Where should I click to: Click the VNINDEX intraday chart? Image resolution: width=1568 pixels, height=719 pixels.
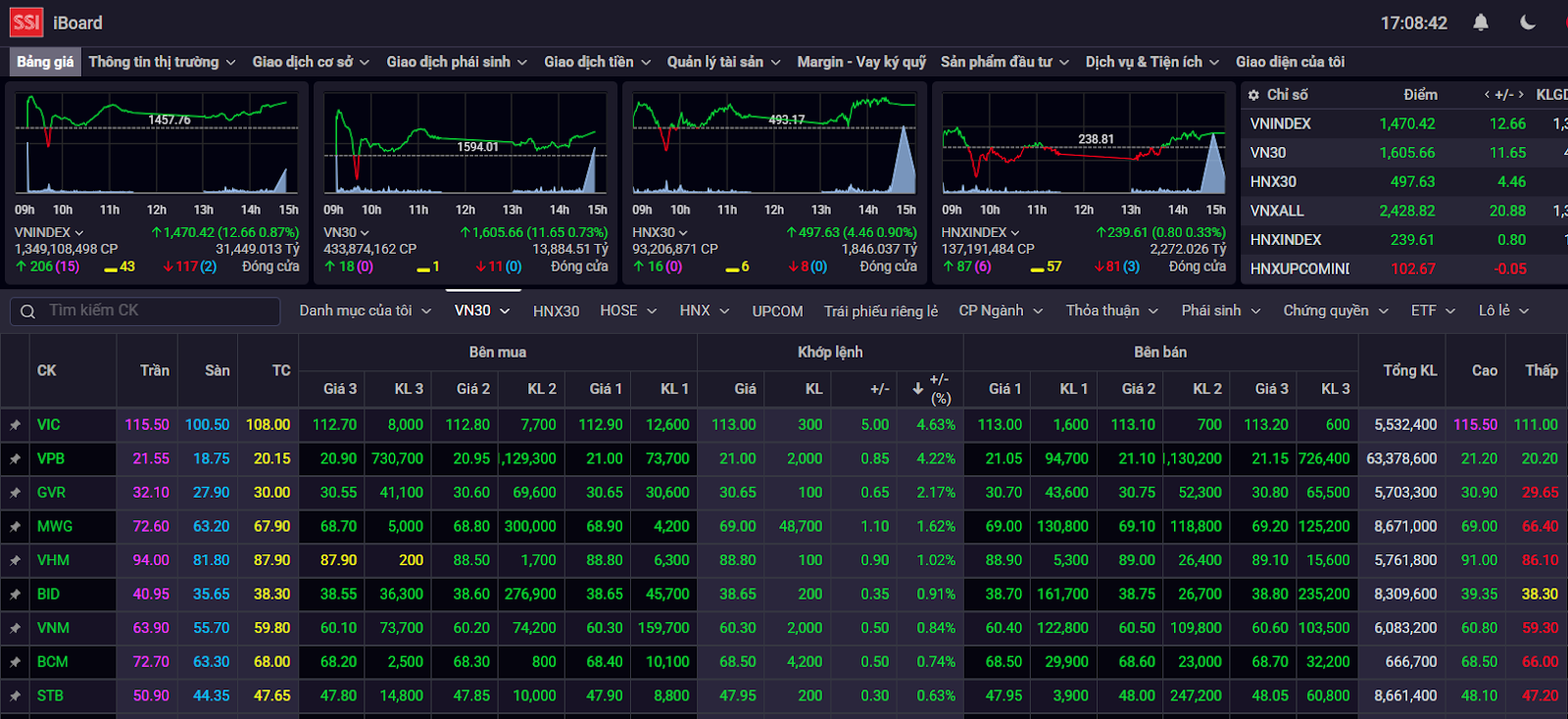tap(157, 144)
